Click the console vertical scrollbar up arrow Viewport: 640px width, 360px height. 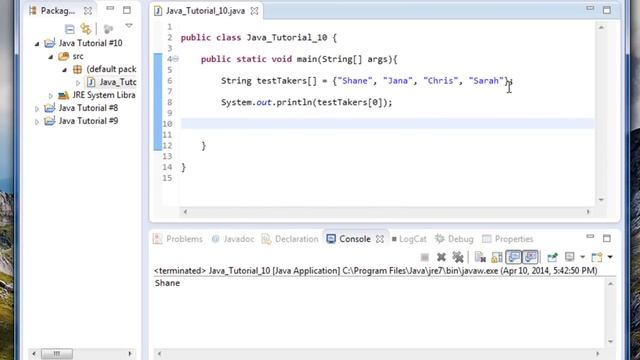coord(611,284)
